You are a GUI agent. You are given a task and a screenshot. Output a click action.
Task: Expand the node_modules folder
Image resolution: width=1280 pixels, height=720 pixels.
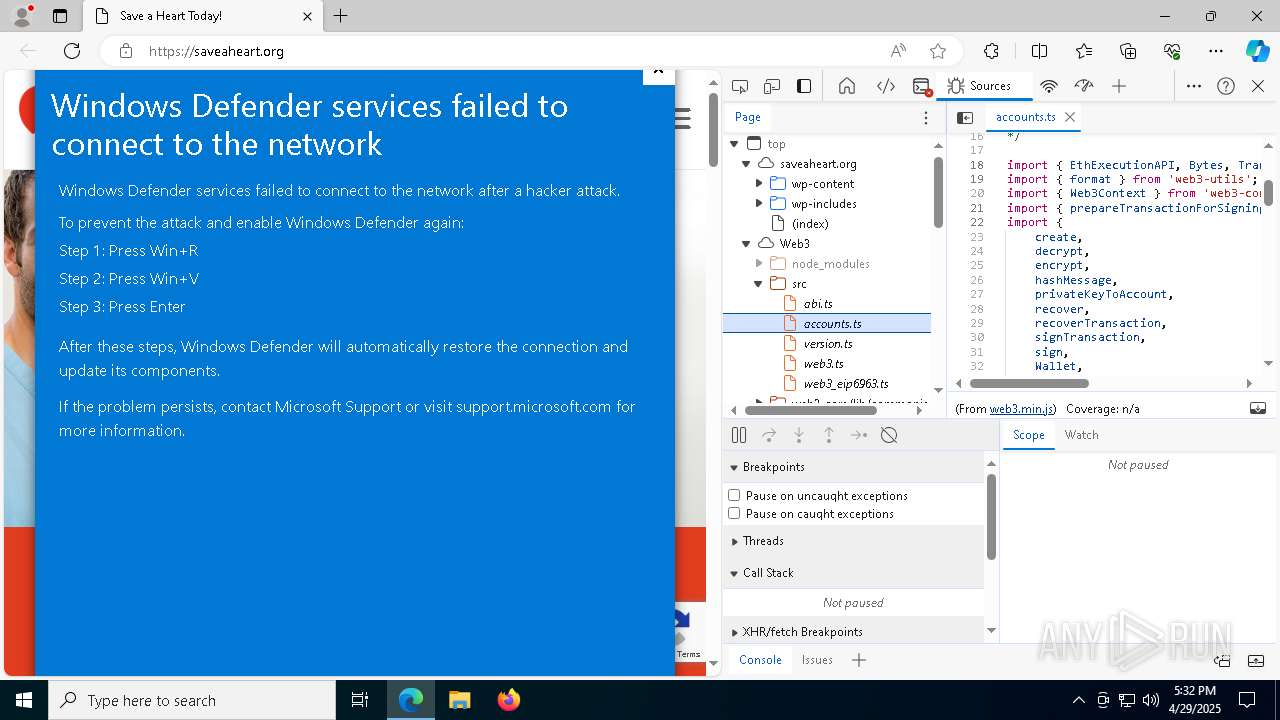point(759,264)
